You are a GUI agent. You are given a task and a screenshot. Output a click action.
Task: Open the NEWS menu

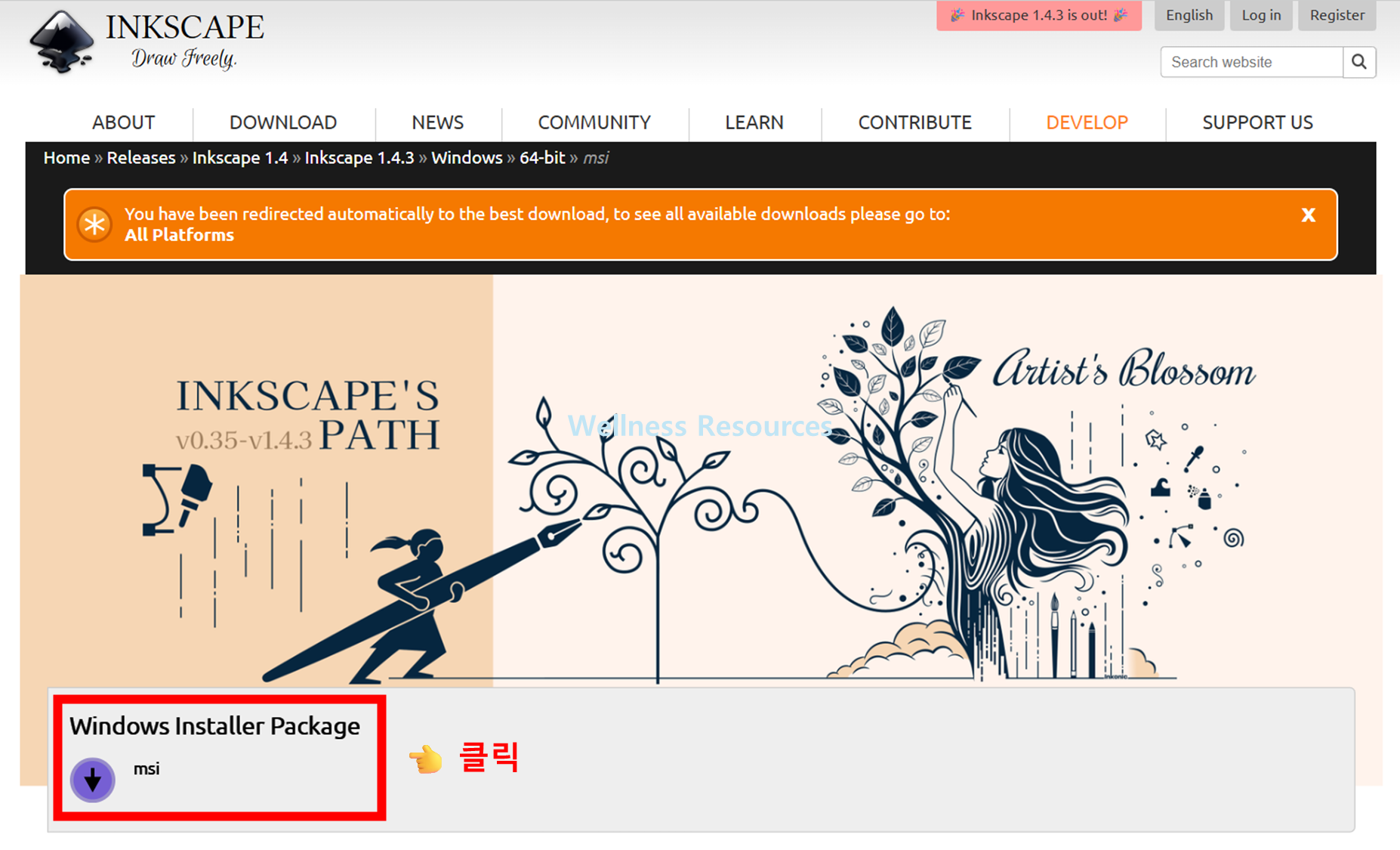(x=438, y=122)
